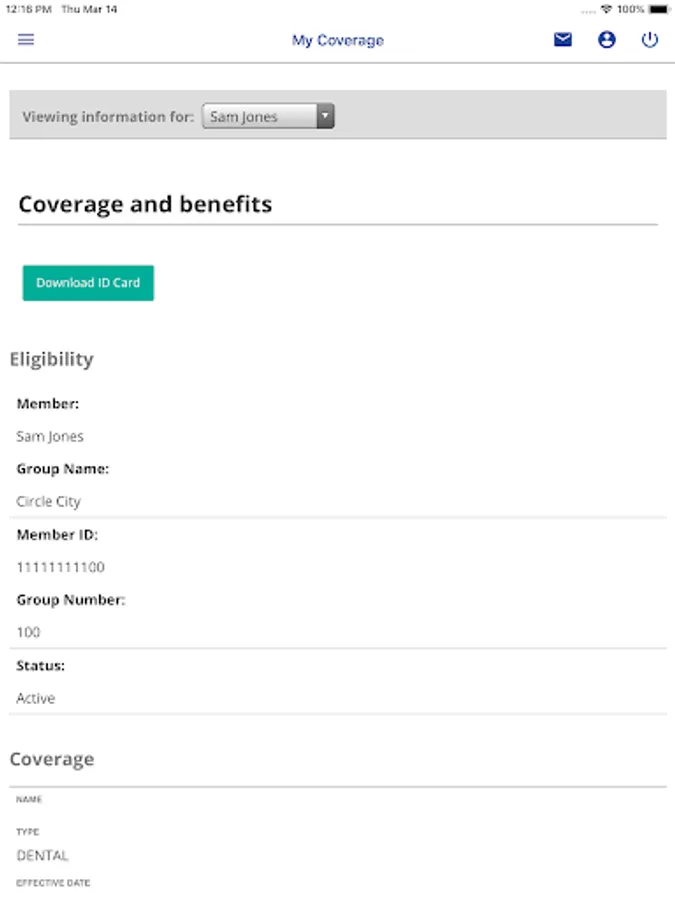The height and width of the screenshot is (900, 675).
Task: Tap the Group Number value 100
Action: click(28, 632)
